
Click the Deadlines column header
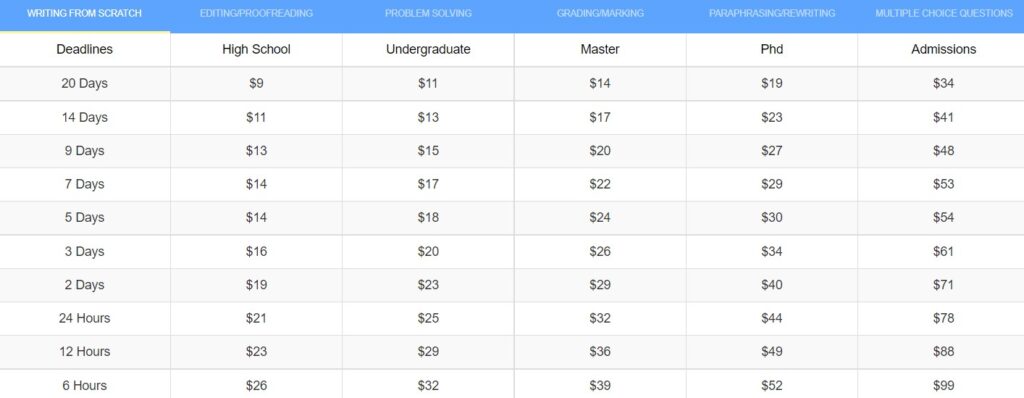85,50
